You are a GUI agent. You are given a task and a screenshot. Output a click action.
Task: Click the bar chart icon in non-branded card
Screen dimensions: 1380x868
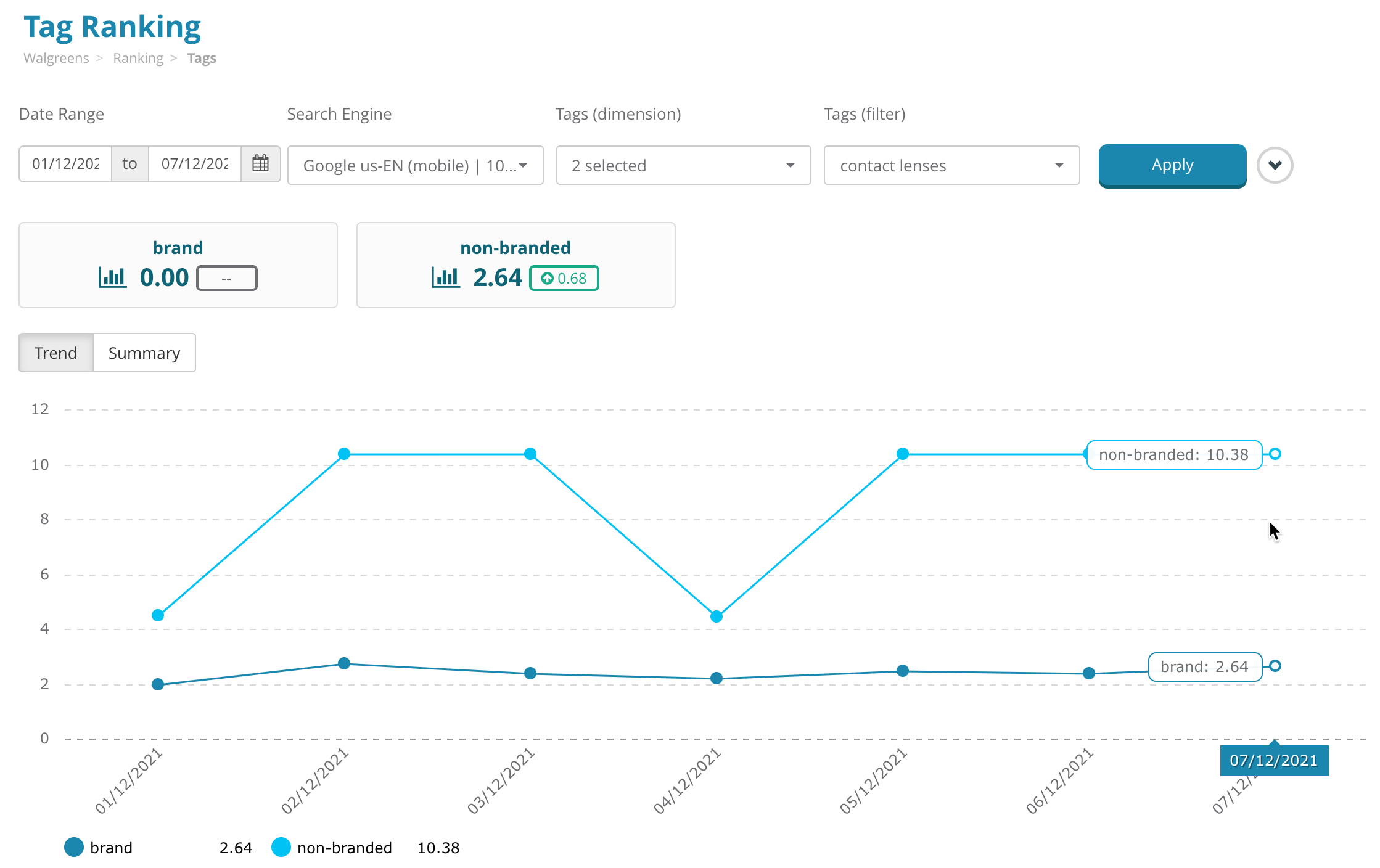tap(445, 277)
